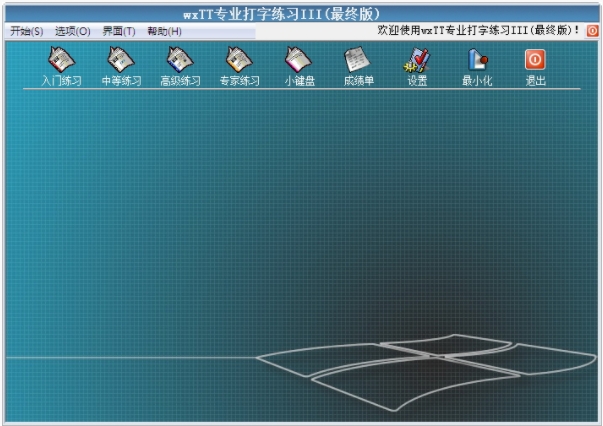Open the 入门练习 beginner practice icon
The width and height of the screenshot is (603, 426).
(62, 66)
